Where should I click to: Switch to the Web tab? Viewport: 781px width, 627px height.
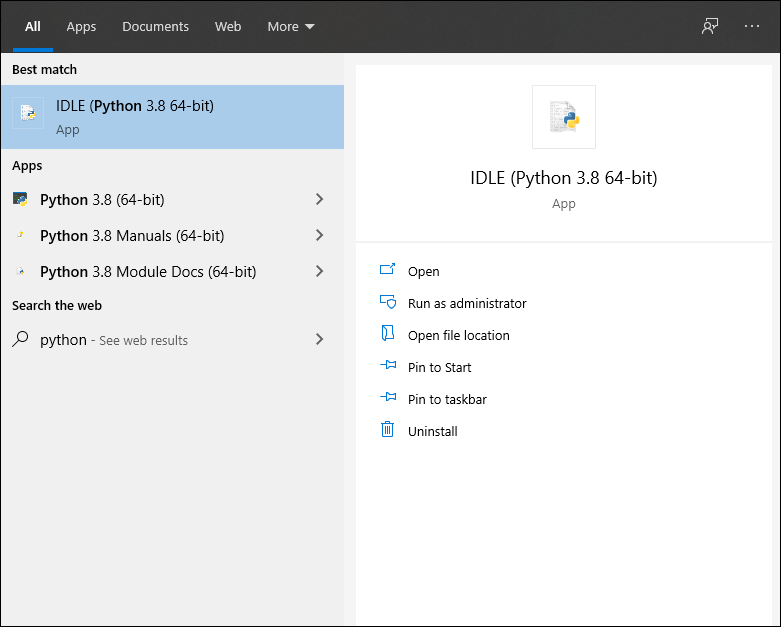coord(228,26)
